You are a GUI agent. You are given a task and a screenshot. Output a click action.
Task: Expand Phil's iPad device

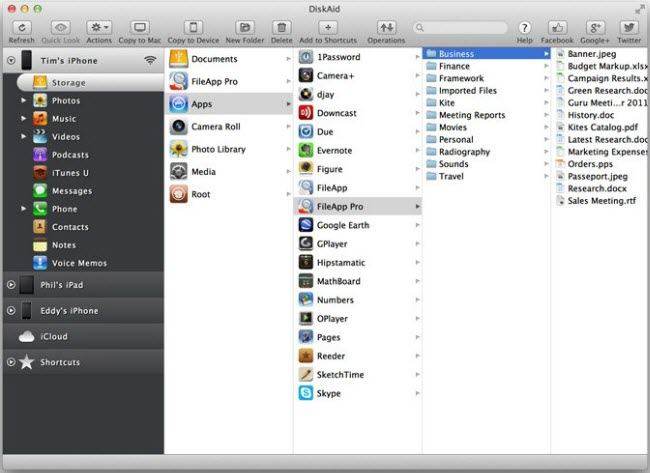pos(11,285)
